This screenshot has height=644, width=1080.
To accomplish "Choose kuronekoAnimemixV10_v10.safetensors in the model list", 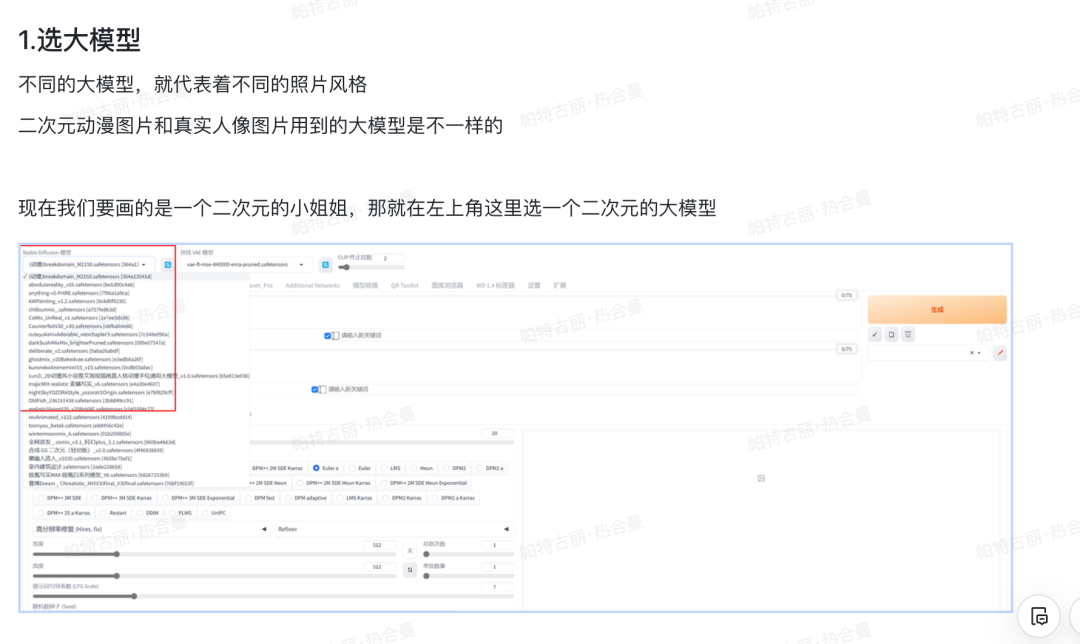I will (x=90, y=368).
